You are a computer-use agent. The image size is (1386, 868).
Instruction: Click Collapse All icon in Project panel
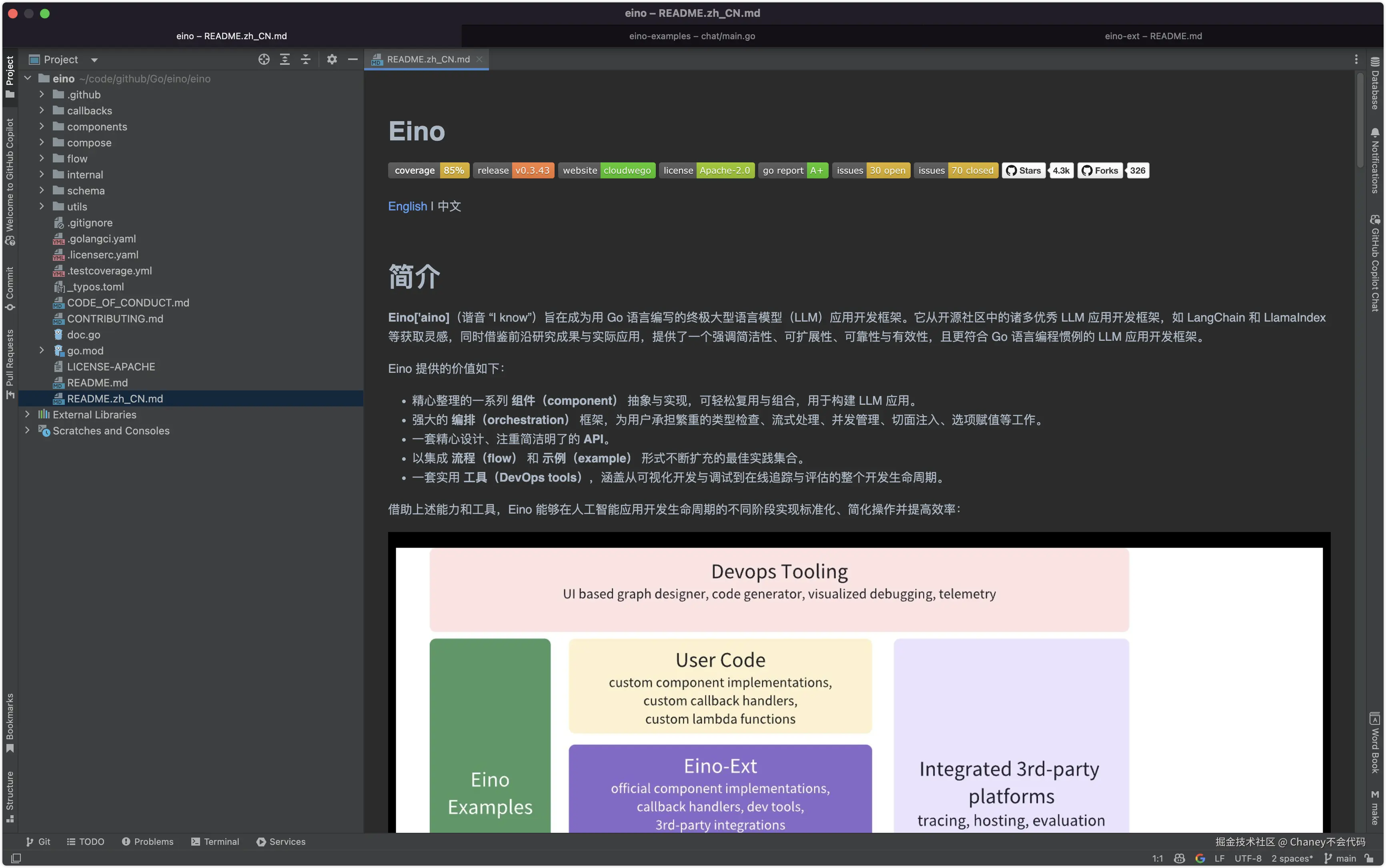tap(305, 59)
